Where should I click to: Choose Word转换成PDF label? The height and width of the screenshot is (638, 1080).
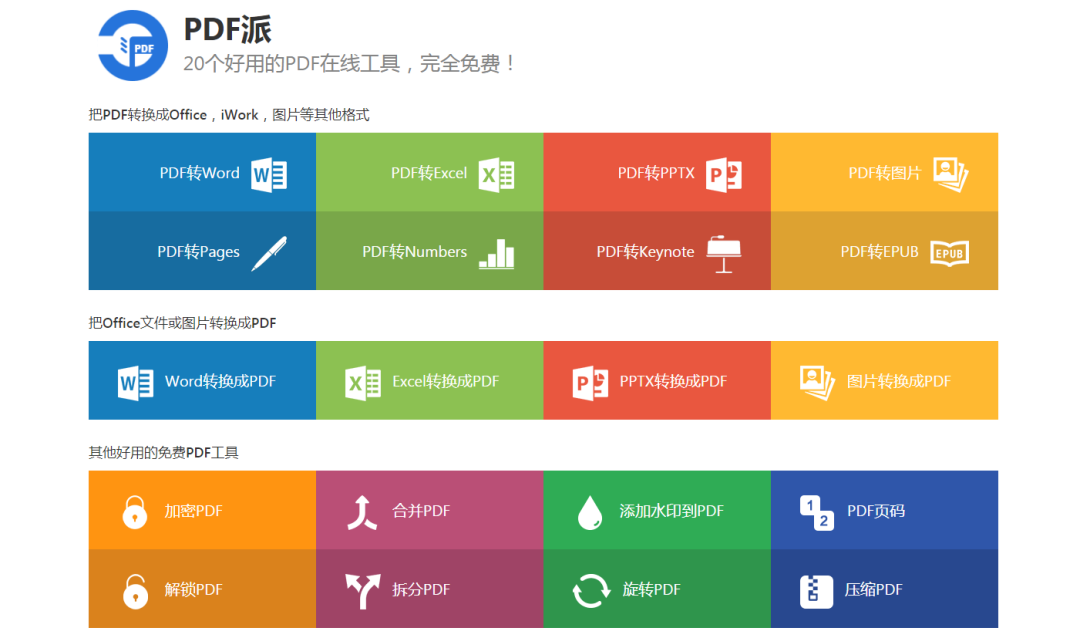220,381
